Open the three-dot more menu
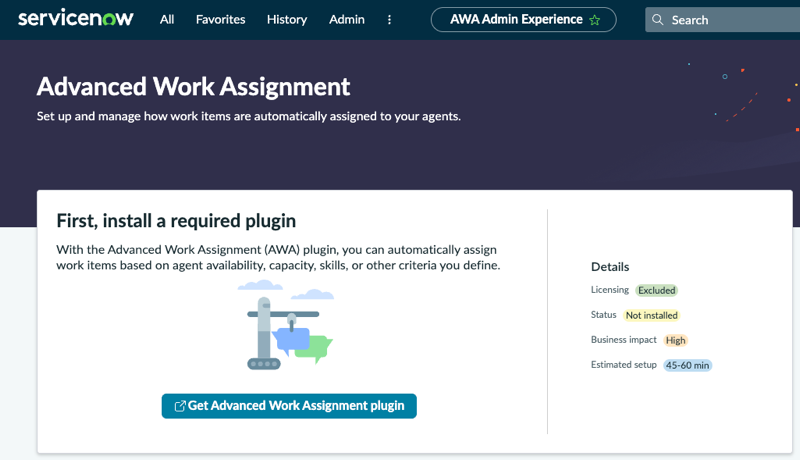This screenshot has height=460, width=800. point(389,20)
